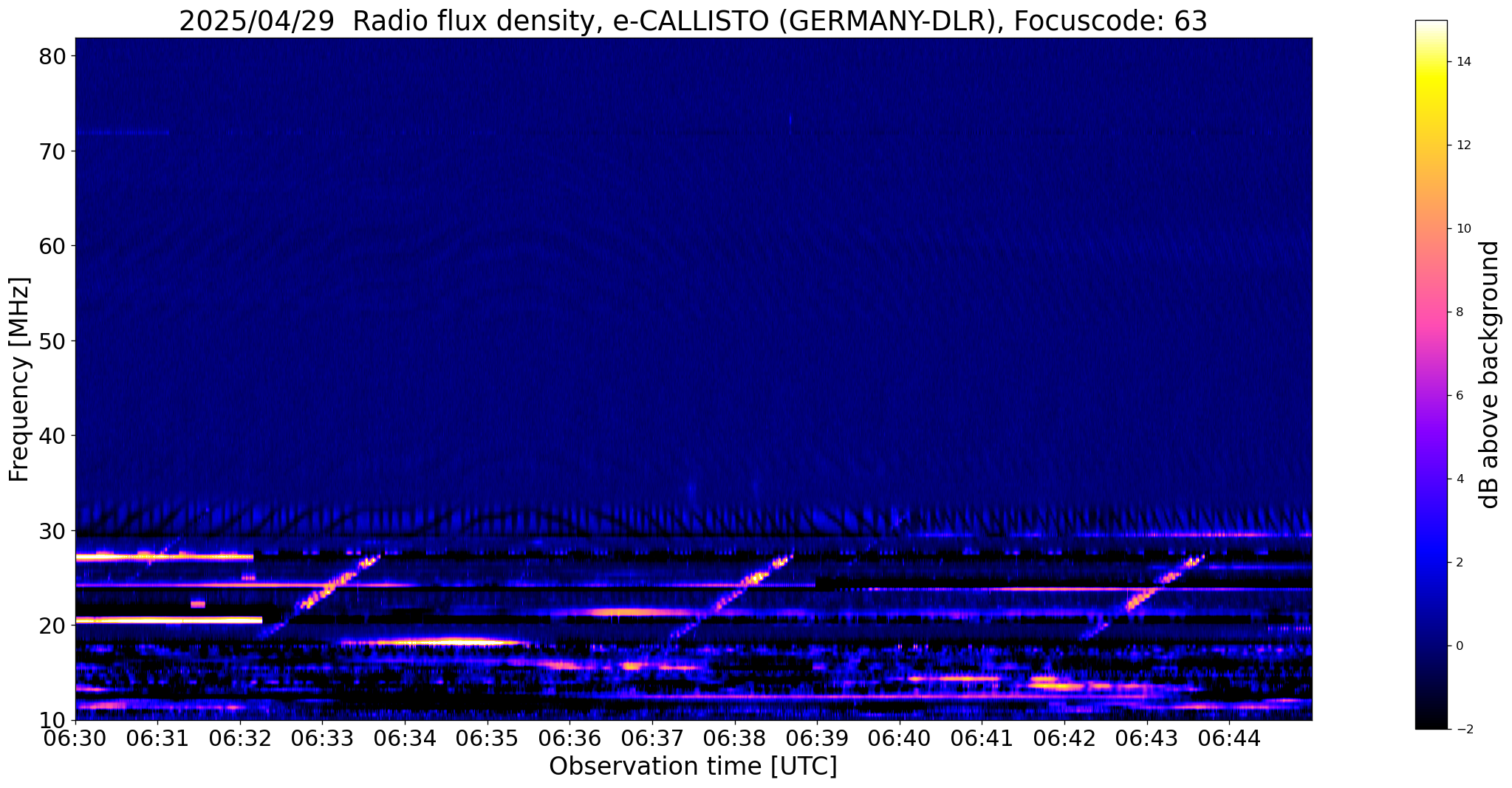Click the 06:36 time tick label
This screenshot has width=1512, height=788.
tap(569, 738)
